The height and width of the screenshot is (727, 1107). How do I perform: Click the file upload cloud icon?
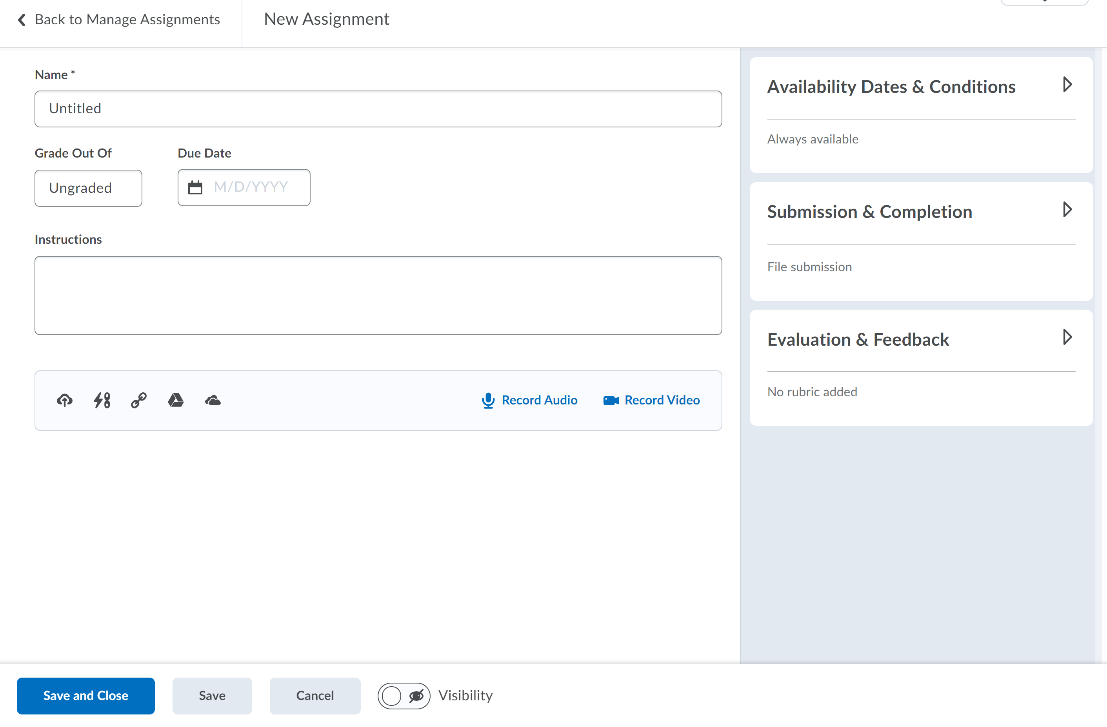65,401
